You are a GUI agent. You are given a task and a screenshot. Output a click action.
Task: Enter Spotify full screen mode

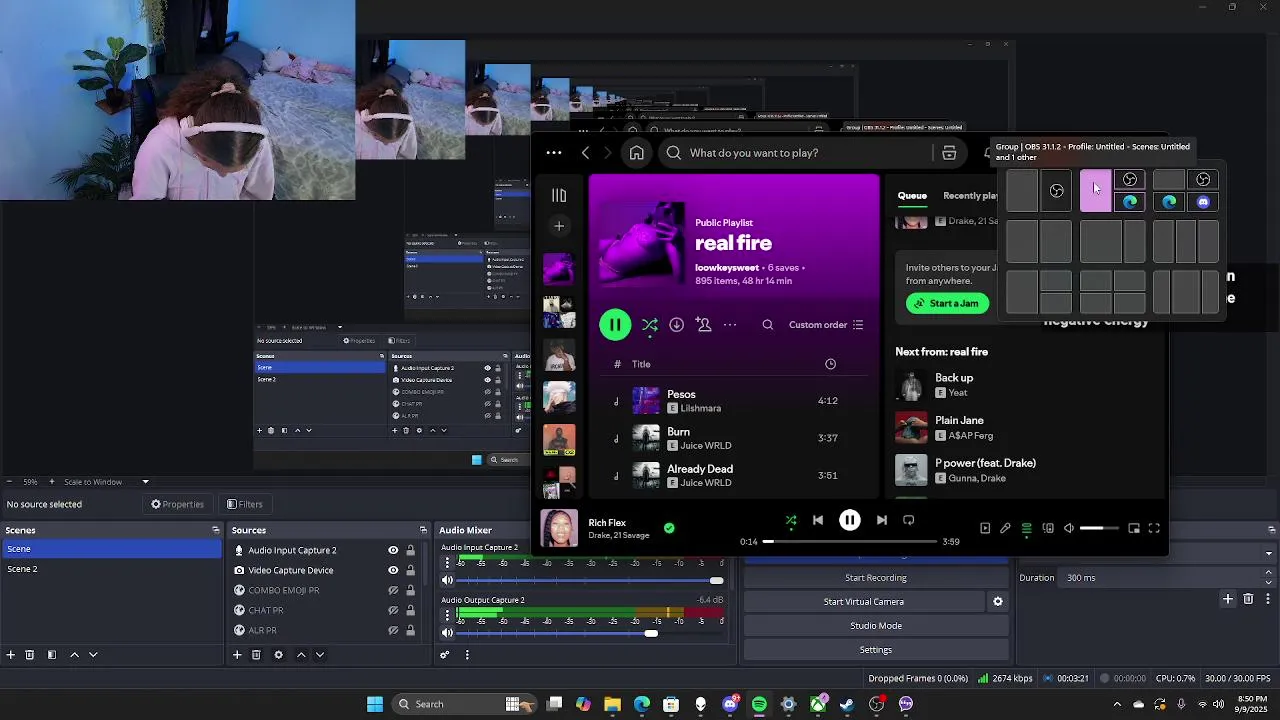(x=1154, y=528)
